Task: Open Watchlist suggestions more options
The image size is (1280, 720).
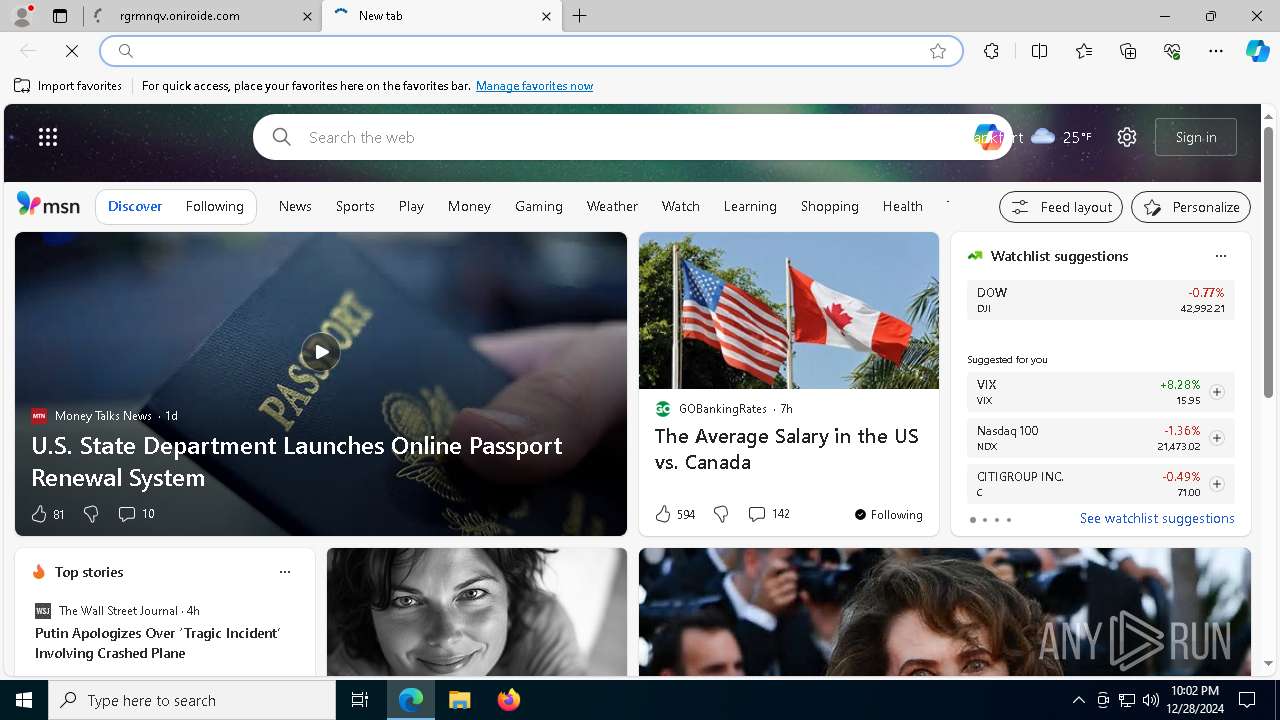Action: coord(1221,256)
